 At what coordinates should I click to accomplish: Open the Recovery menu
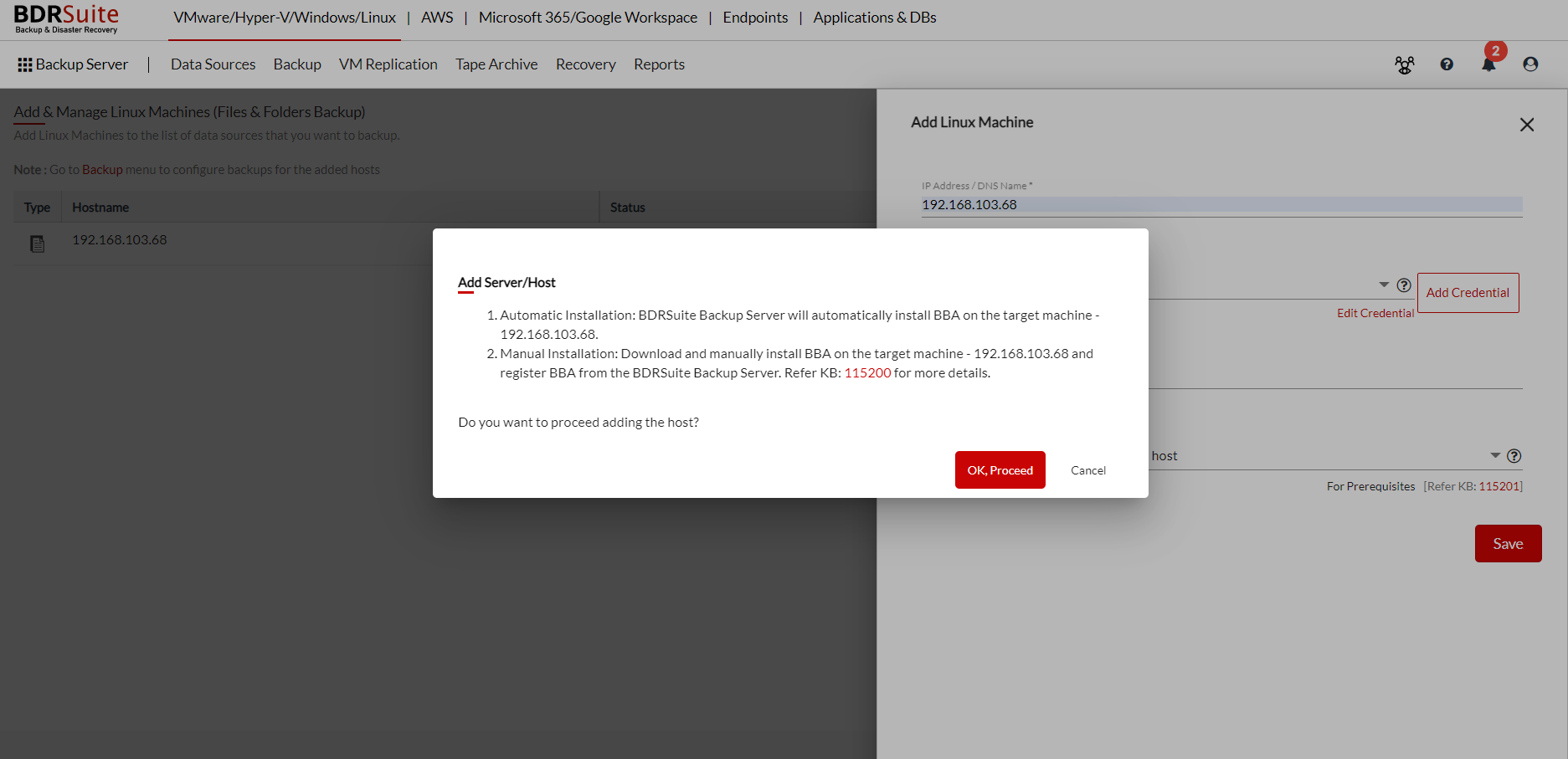[x=586, y=64]
